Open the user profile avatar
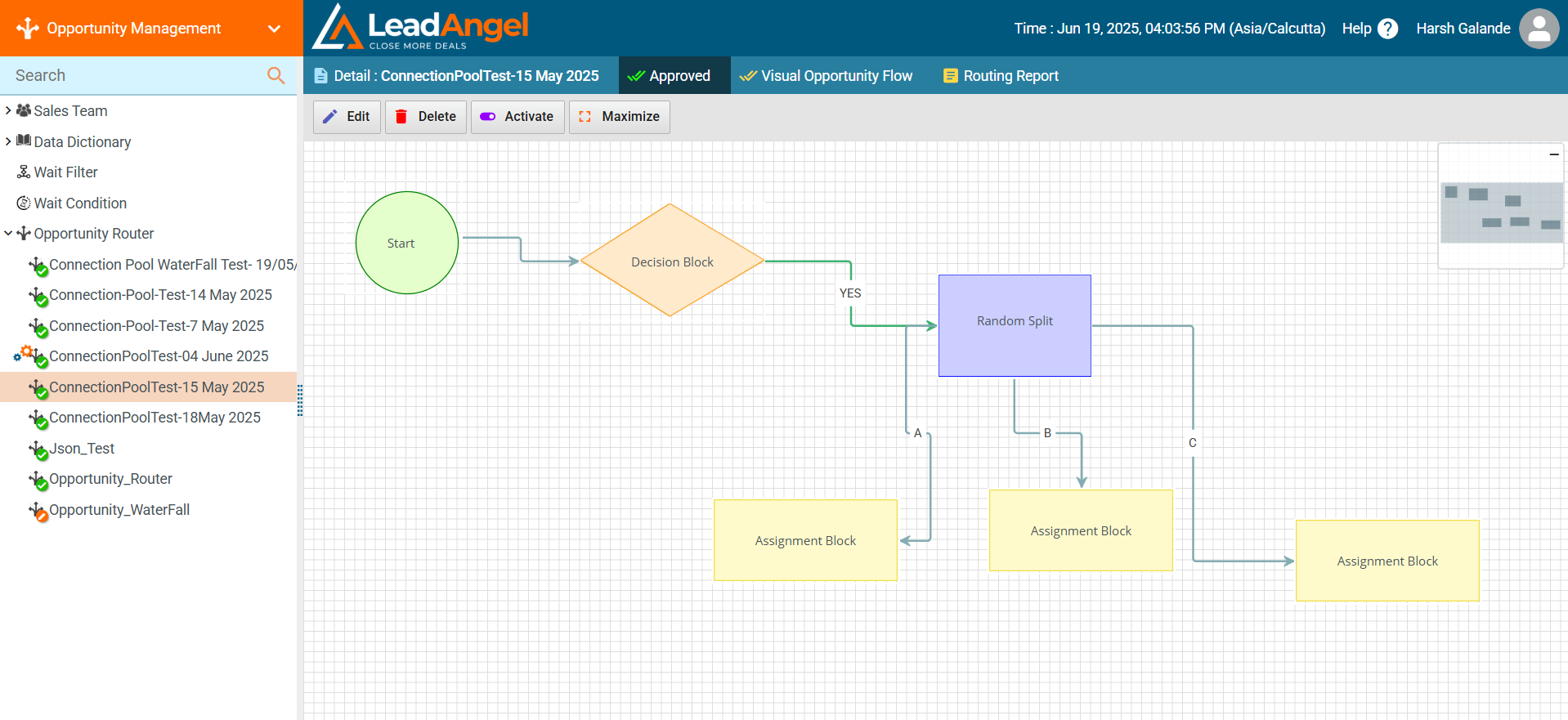The image size is (1568, 720). pos(1539,29)
